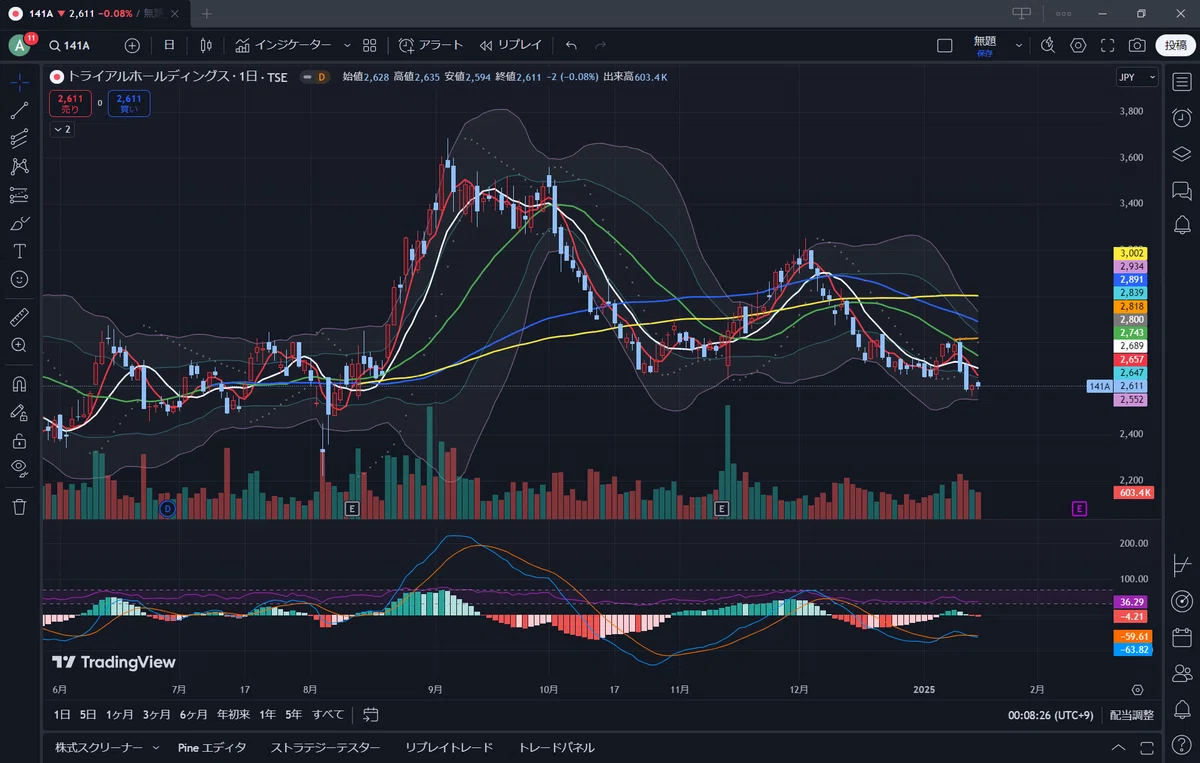Screen dimensions: 1200x763
Task: Click the trash remove objects icon
Action: point(19,507)
